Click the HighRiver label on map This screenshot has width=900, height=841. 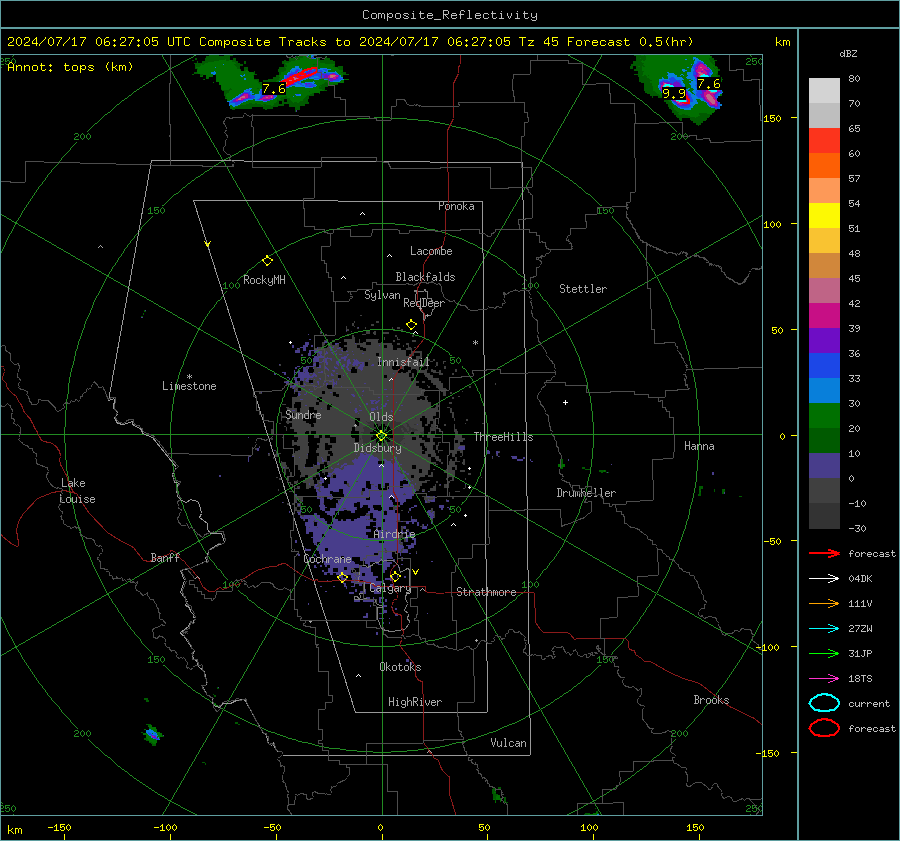(x=415, y=702)
